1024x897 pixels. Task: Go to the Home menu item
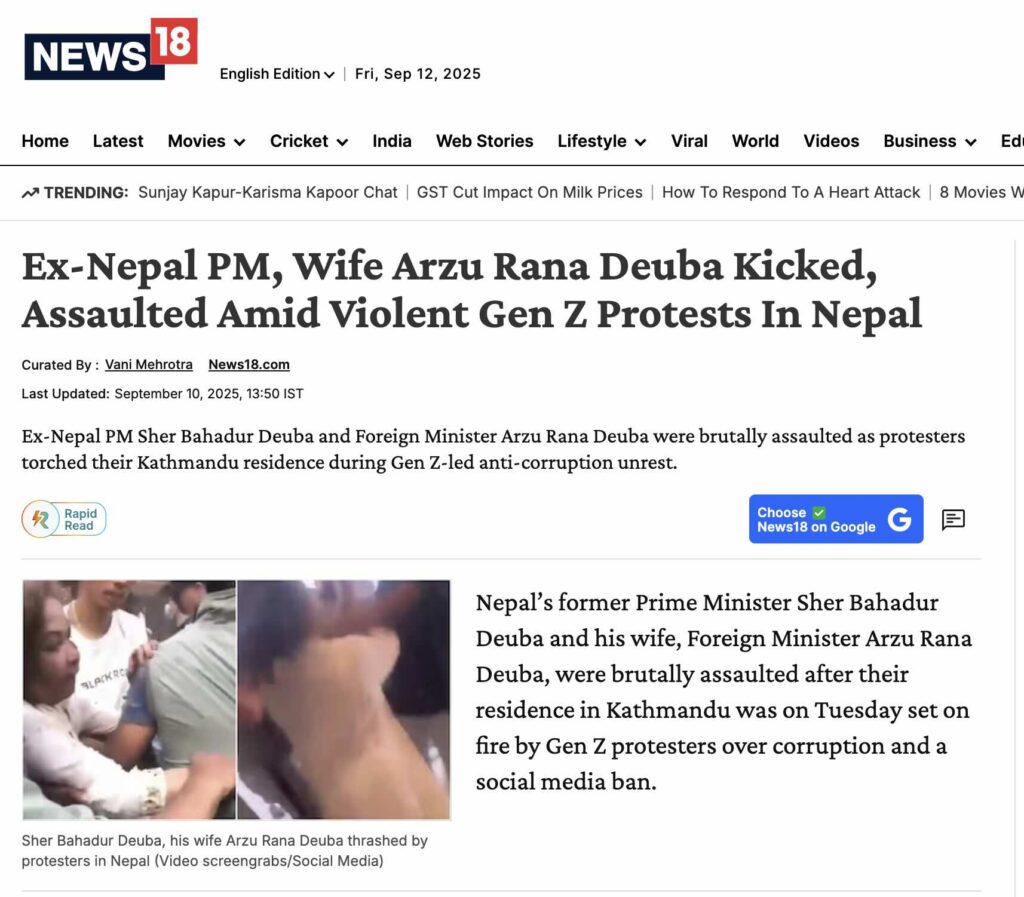[x=45, y=141]
